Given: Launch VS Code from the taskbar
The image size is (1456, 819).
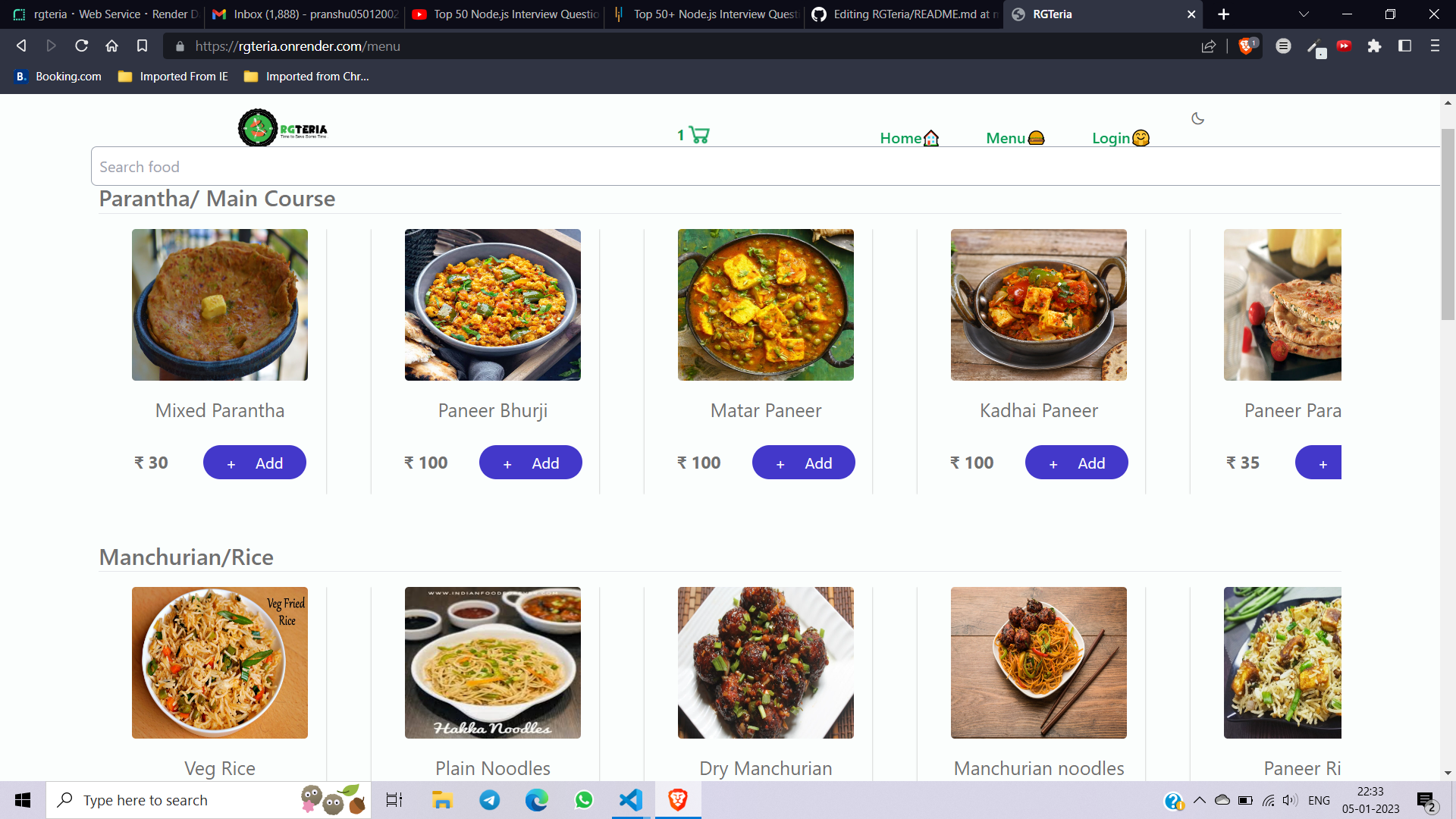Looking at the screenshot, I should tap(630, 799).
